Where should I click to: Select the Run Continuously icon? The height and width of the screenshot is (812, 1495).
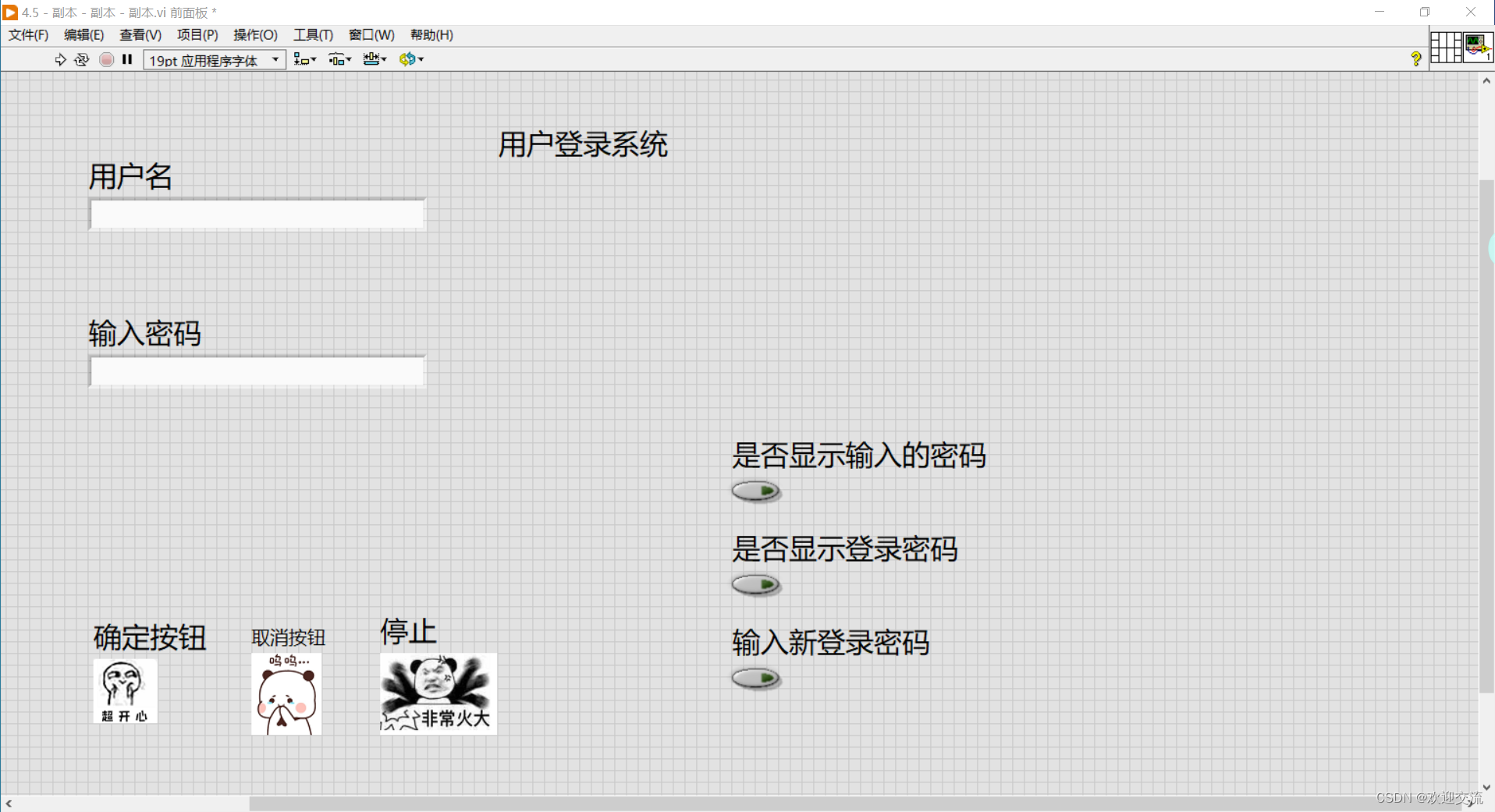(x=82, y=59)
